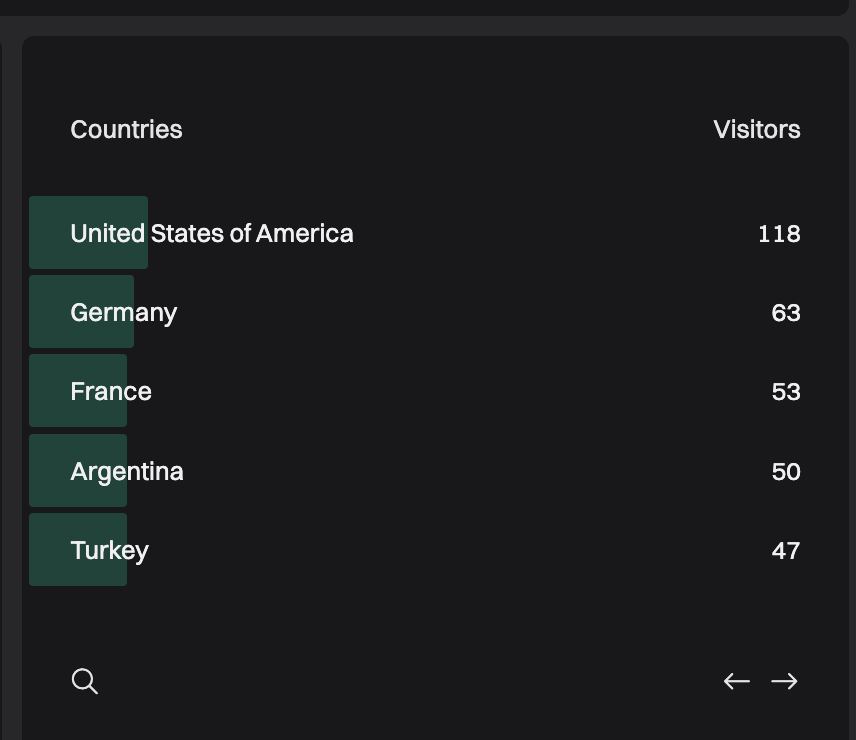Select the France entry
The image size is (856, 740).
tap(110, 391)
